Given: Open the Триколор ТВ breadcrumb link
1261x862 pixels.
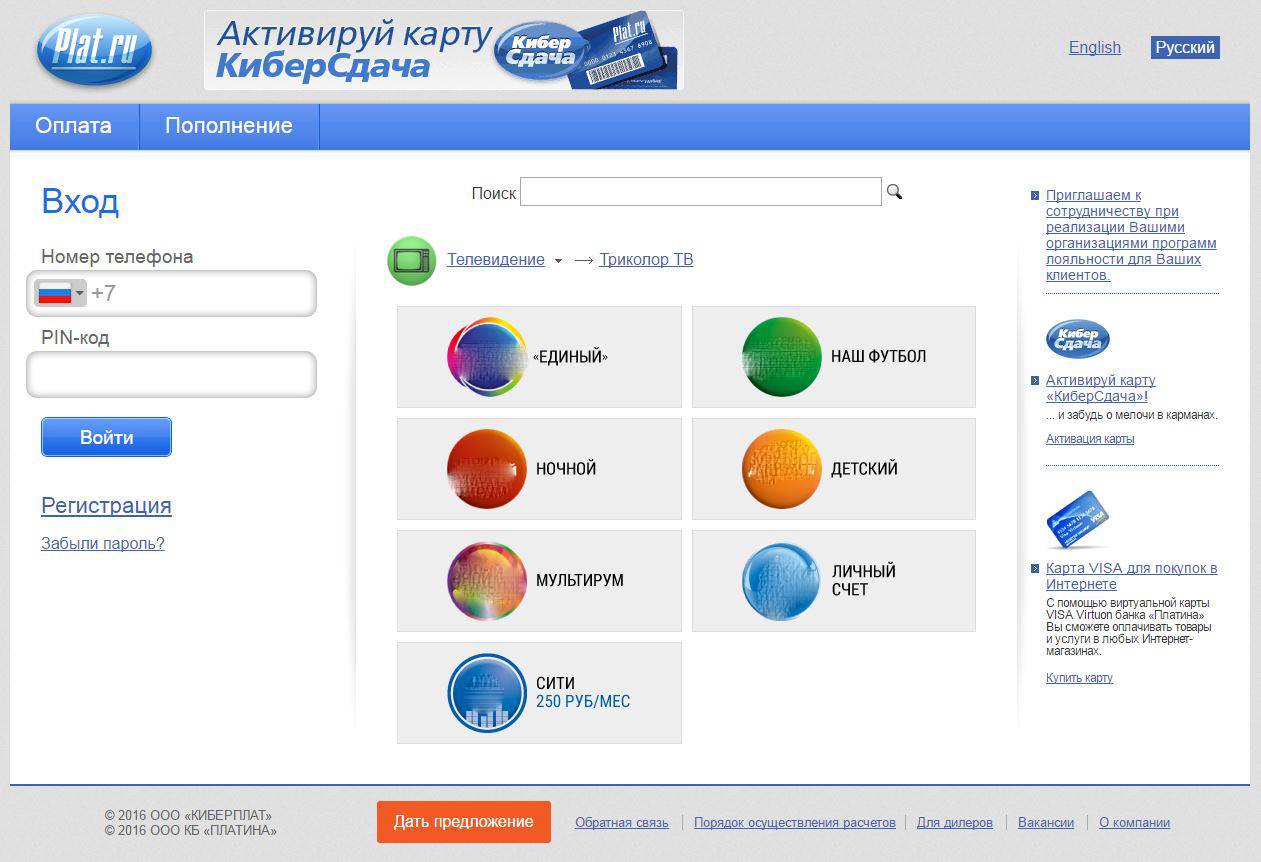Looking at the screenshot, I should pos(646,260).
